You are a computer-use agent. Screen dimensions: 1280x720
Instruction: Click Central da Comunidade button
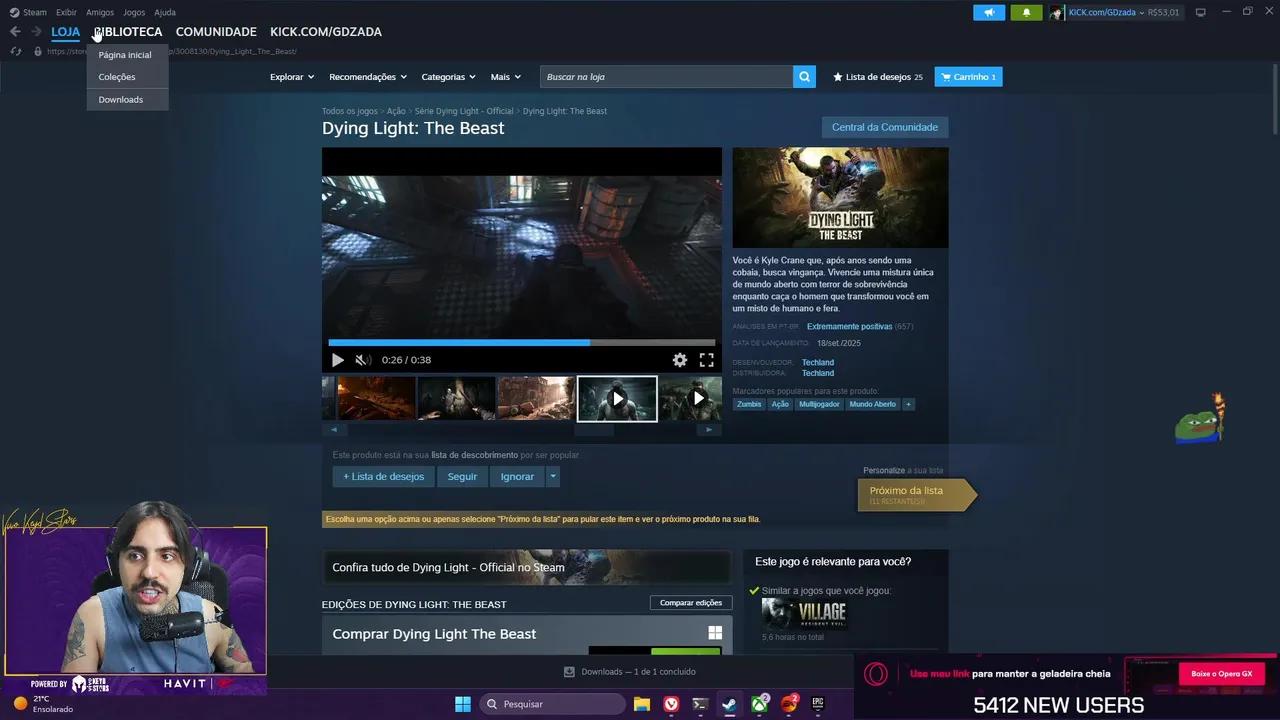coord(885,127)
